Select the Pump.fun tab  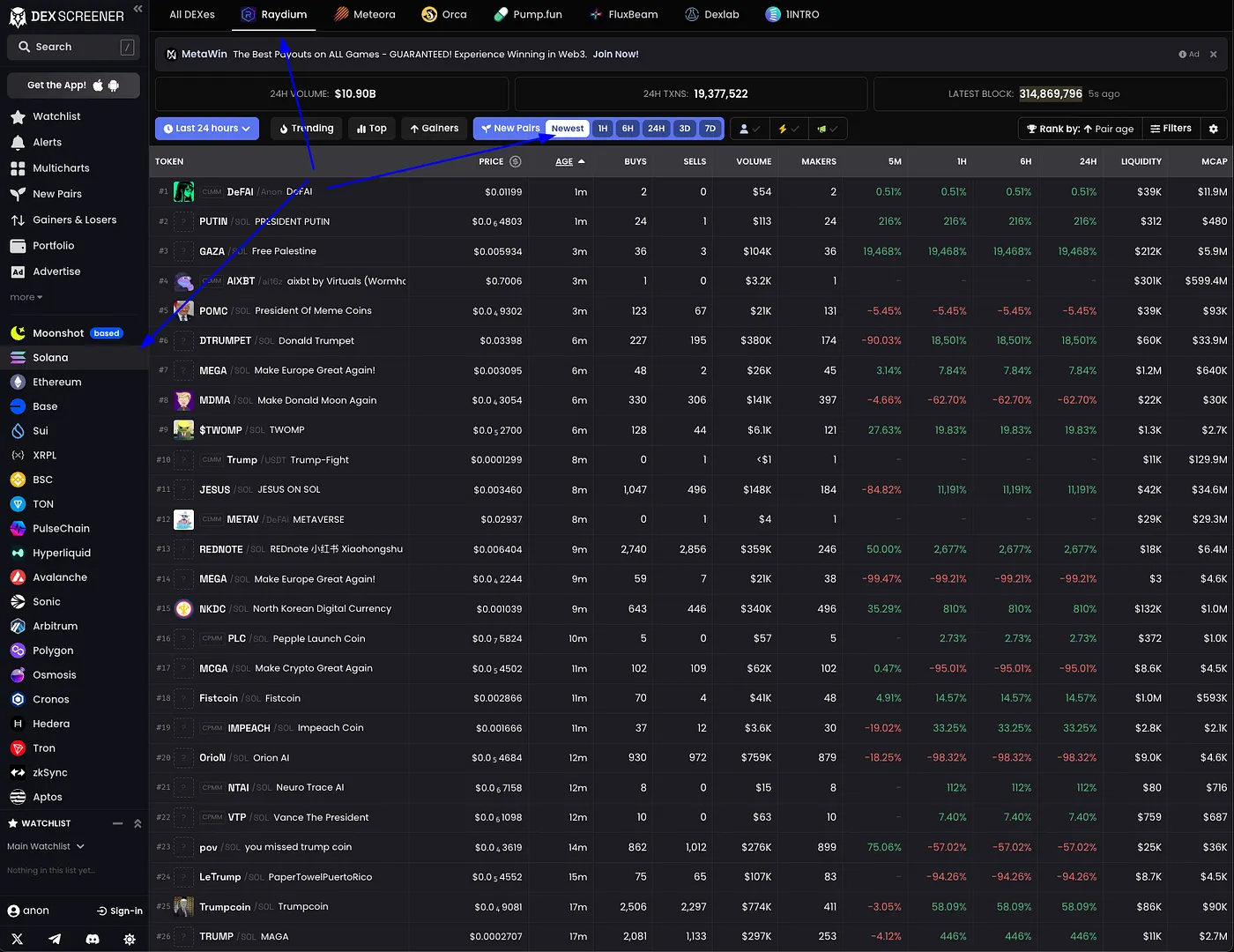(528, 14)
